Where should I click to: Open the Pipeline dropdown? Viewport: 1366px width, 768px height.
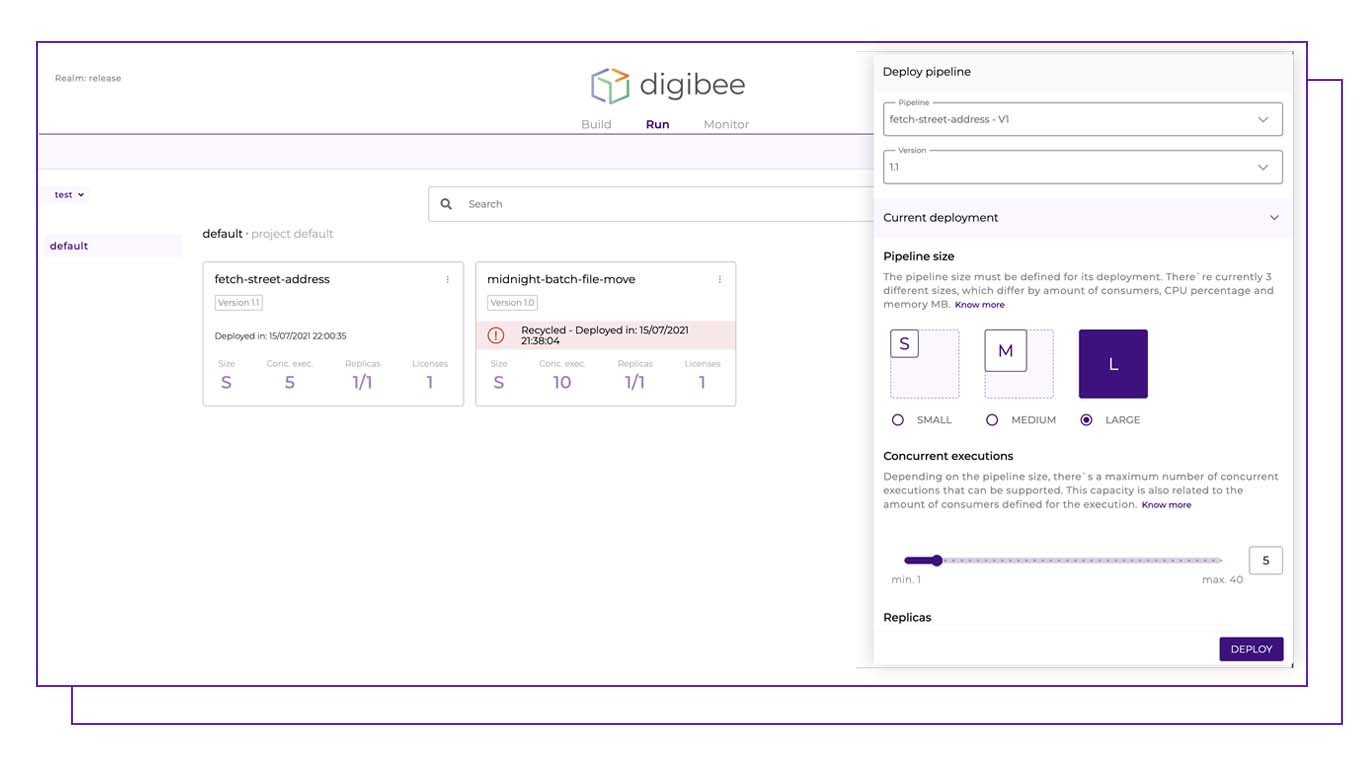point(1081,119)
